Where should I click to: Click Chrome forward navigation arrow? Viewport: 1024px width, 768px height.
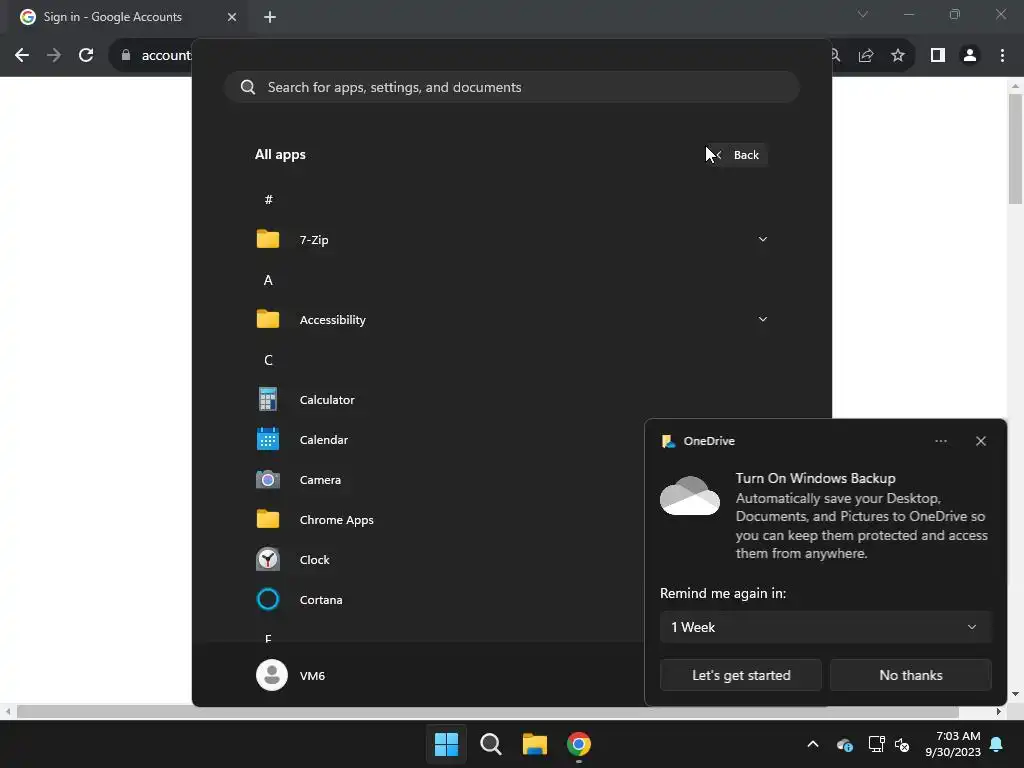click(54, 55)
